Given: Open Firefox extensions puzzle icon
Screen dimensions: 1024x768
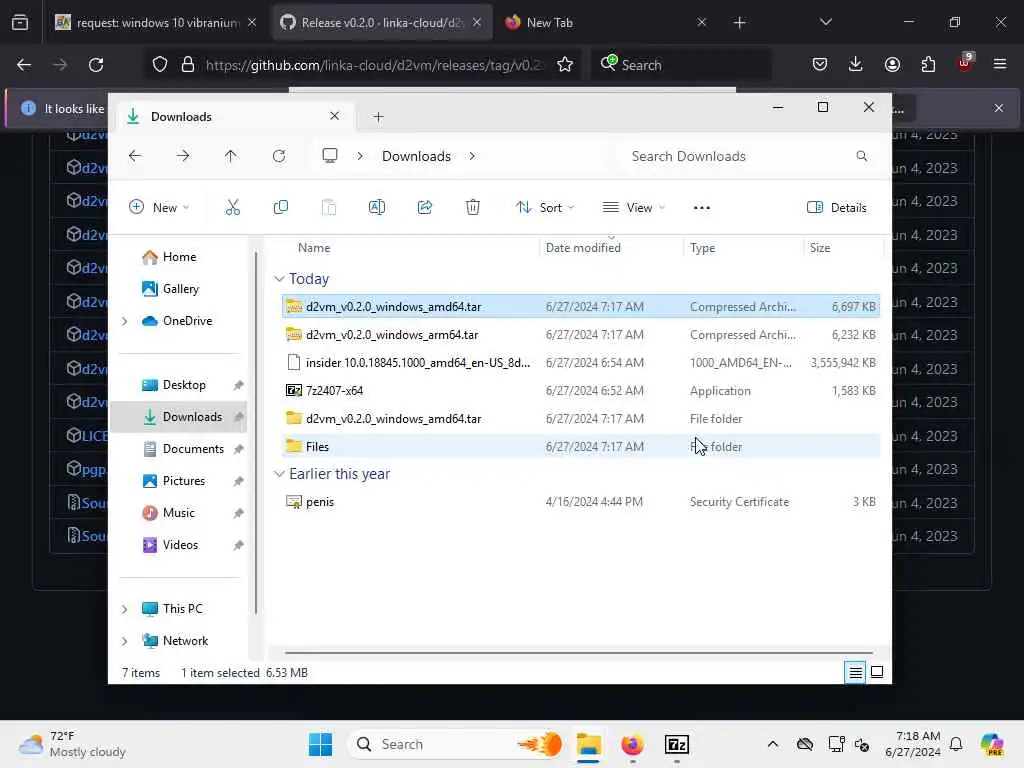Looking at the screenshot, I should pos(928,65).
